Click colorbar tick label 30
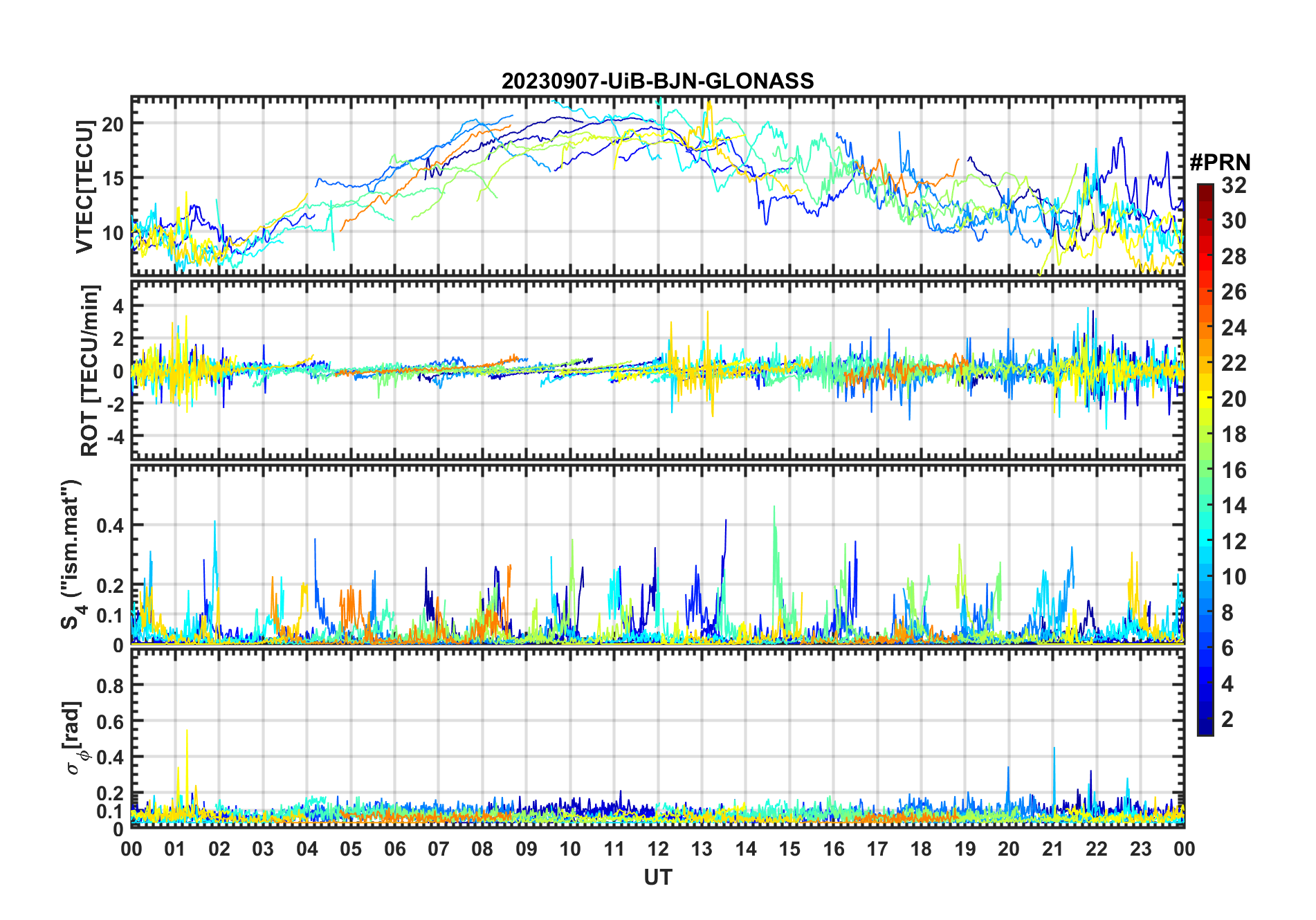Viewport: 1316px width, 920px height. tap(1234, 221)
